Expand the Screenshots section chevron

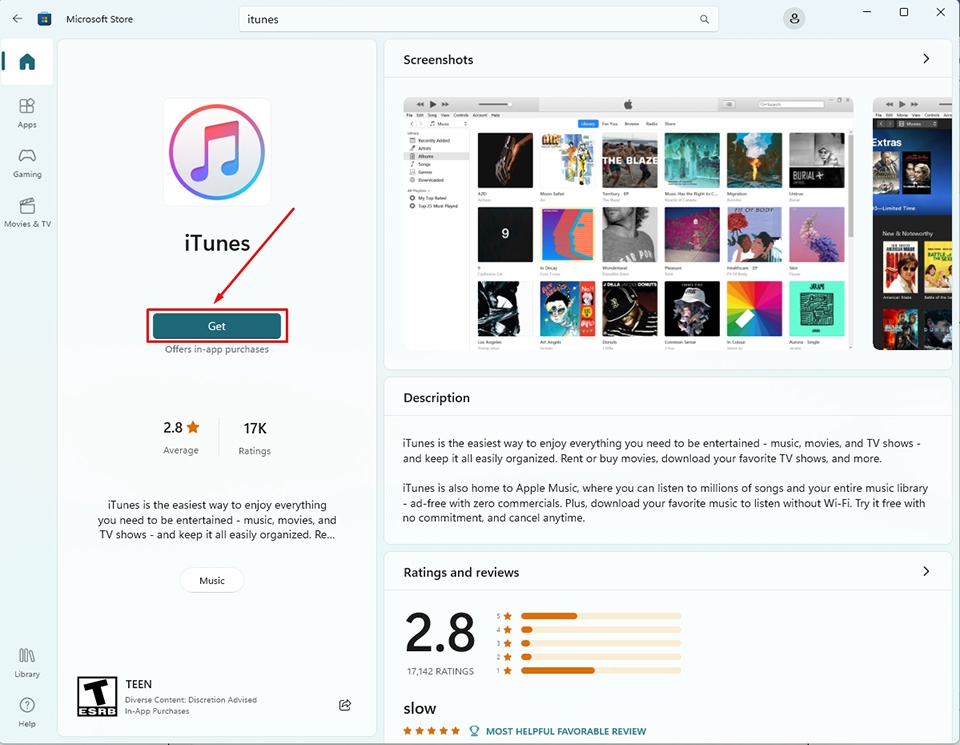[x=926, y=59]
